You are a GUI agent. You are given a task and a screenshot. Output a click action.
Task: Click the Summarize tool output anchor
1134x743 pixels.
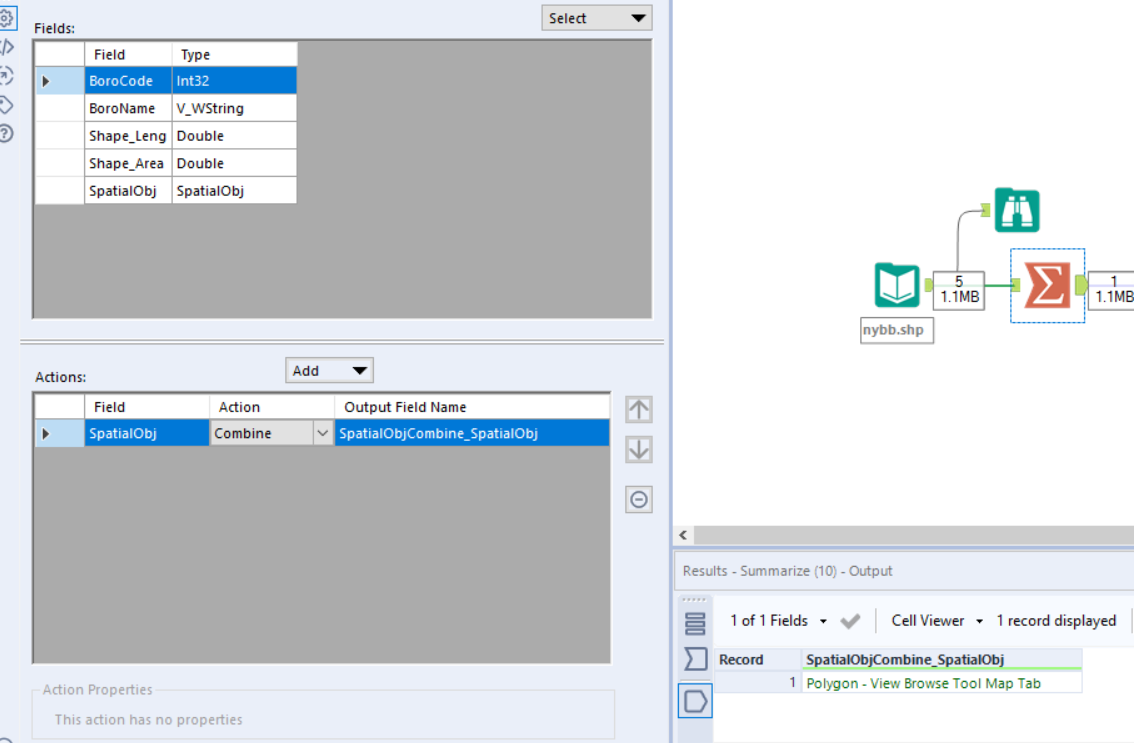[x=1080, y=285]
